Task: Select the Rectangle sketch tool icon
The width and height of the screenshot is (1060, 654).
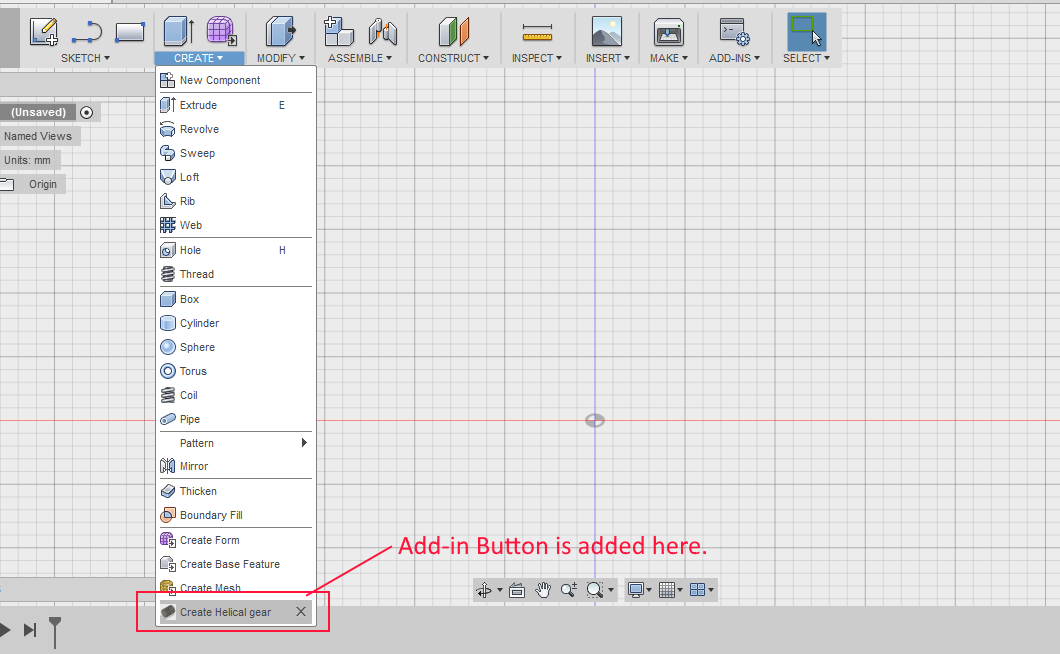Action: pos(130,32)
